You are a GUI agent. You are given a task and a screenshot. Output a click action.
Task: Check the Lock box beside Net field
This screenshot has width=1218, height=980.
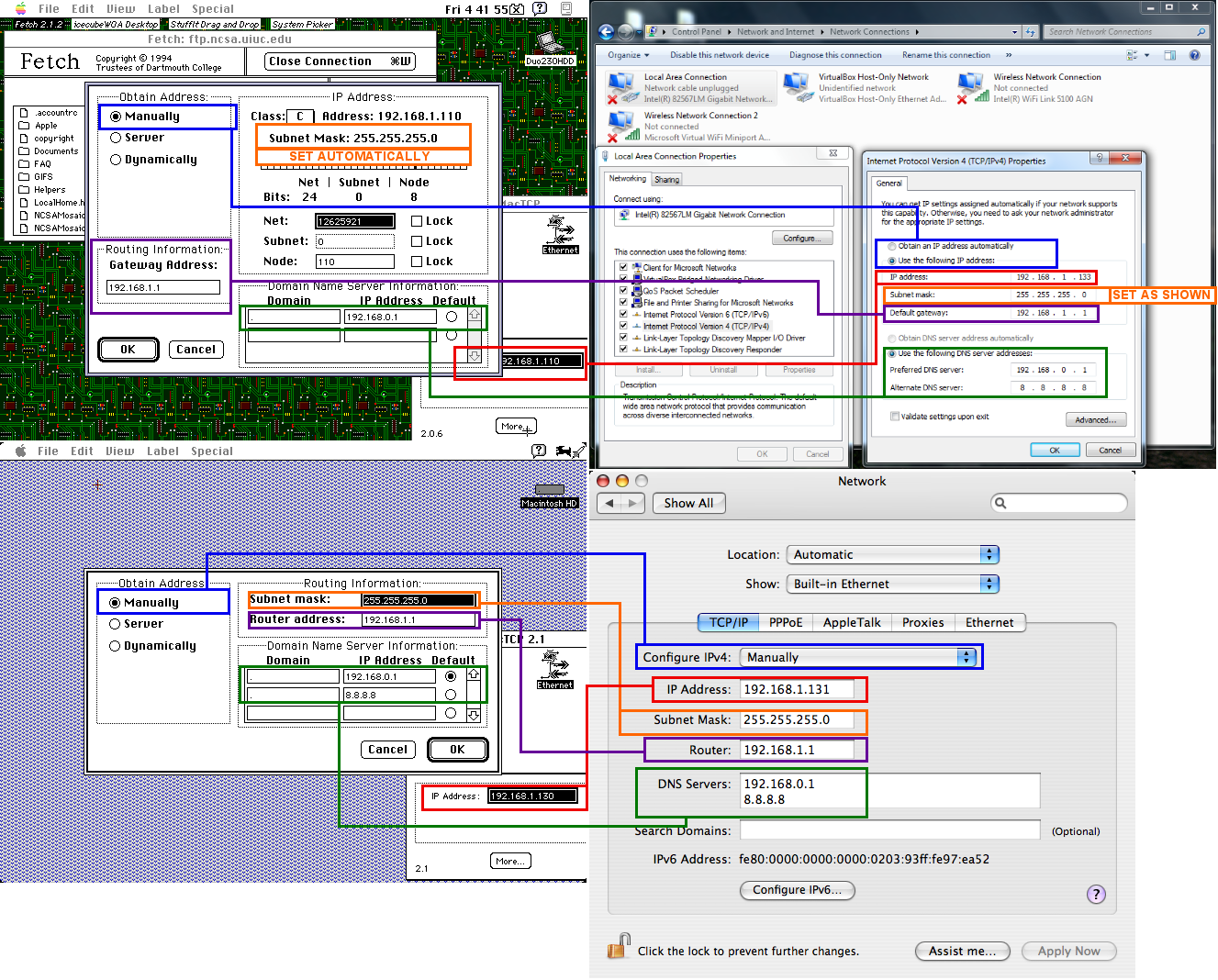(x=417, y=221)
